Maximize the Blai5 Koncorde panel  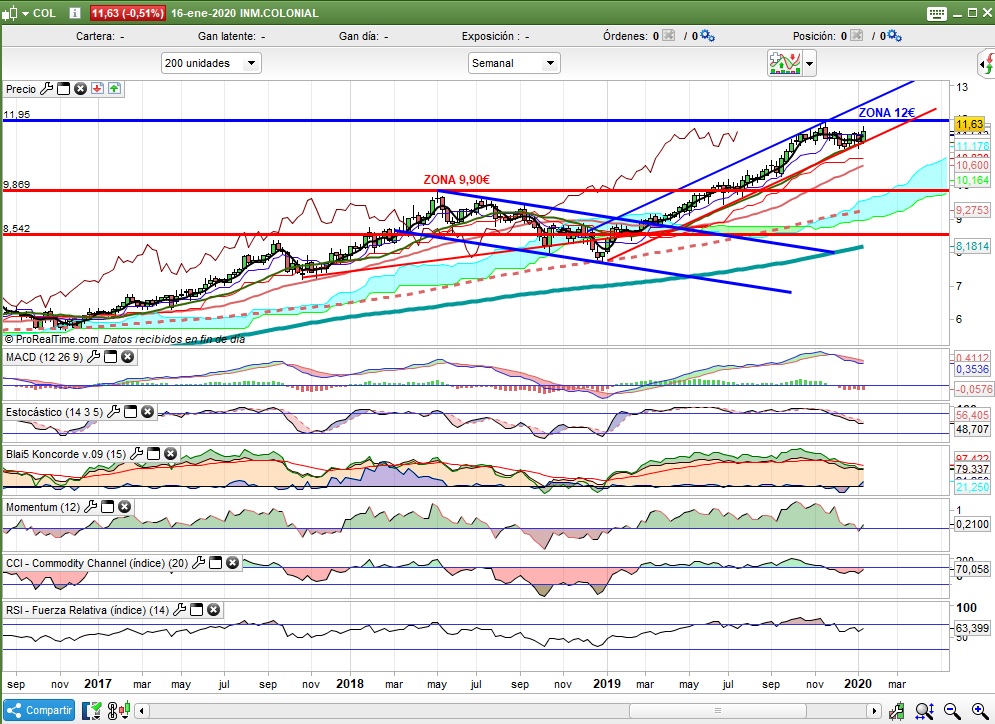153,454
